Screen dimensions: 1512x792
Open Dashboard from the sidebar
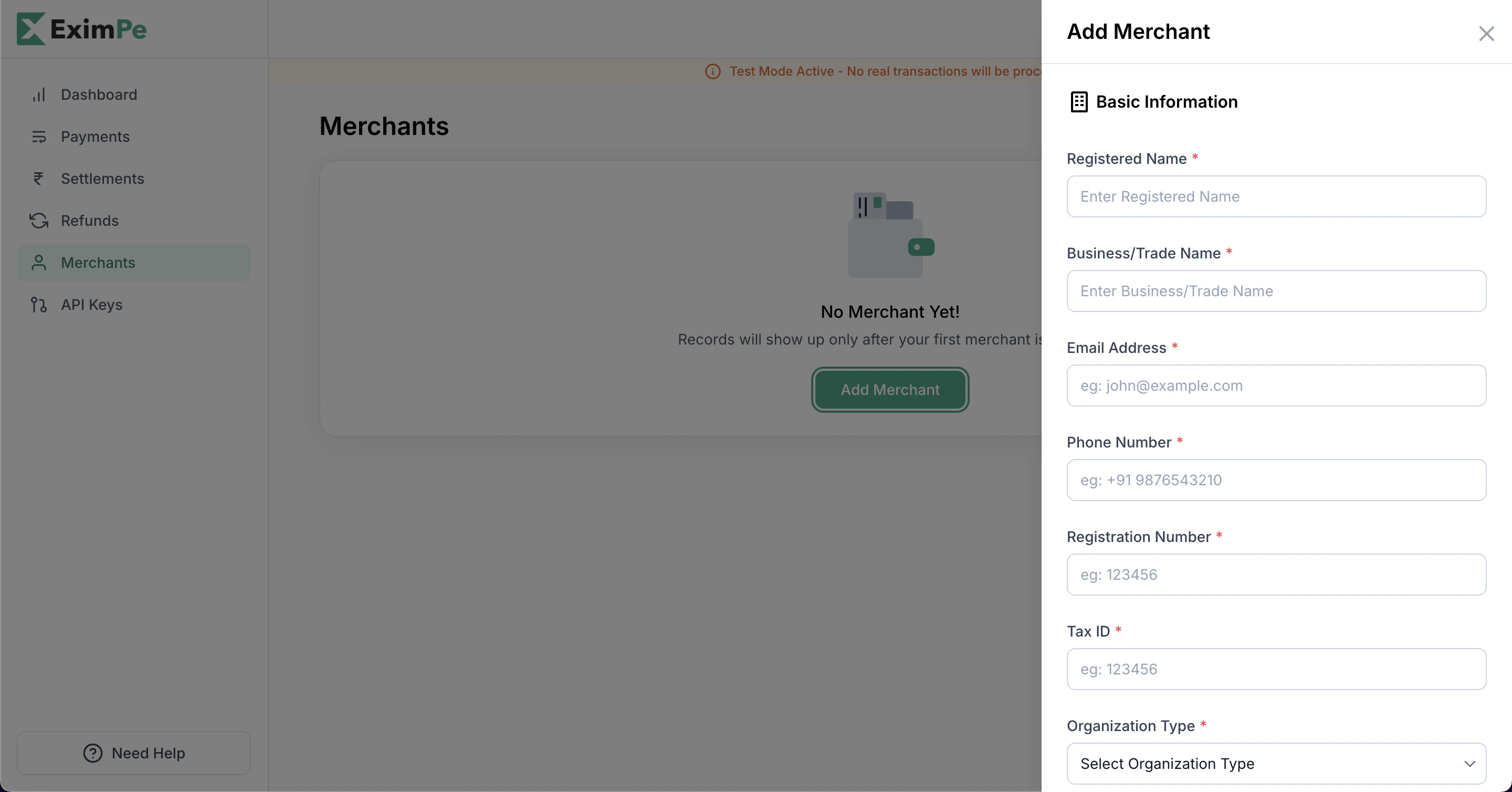(x=99, y=94)
